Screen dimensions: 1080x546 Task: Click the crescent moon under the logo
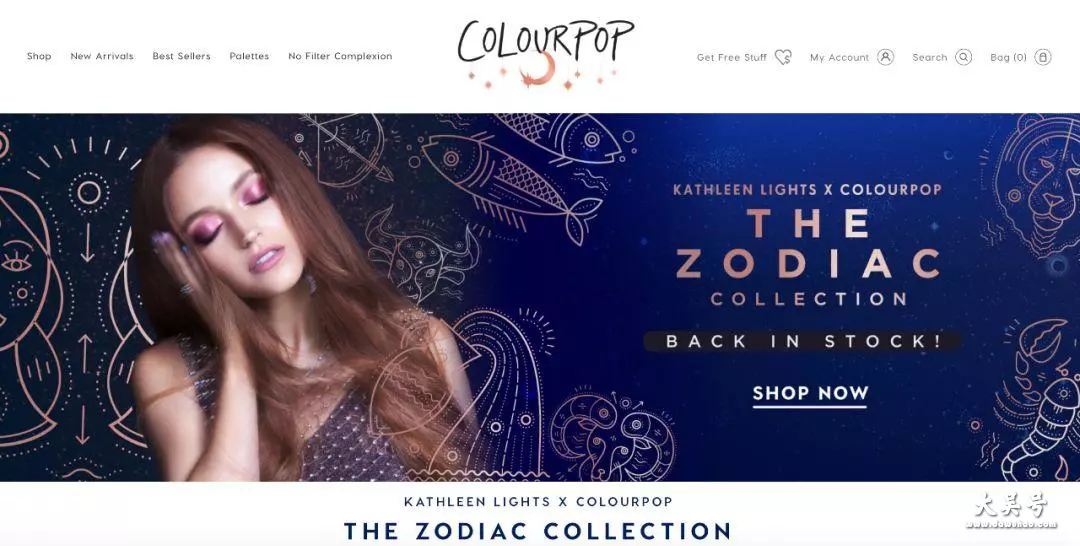click(x=538, y=70)
